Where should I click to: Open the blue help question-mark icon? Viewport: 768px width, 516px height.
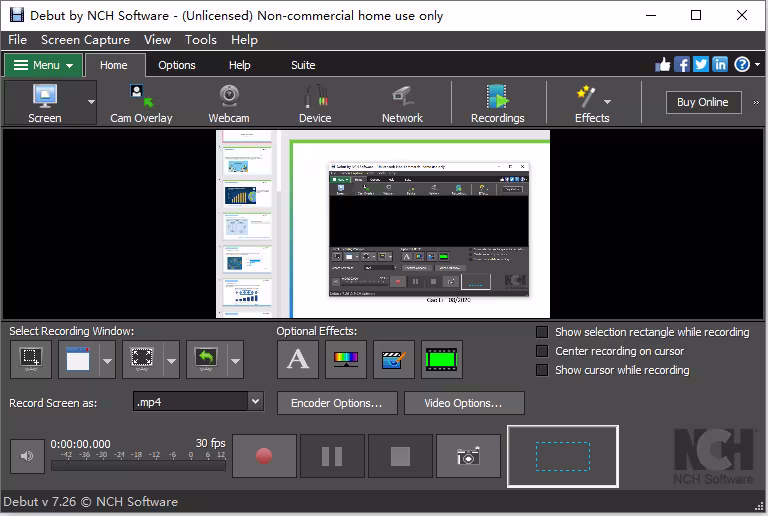(742, 65)
